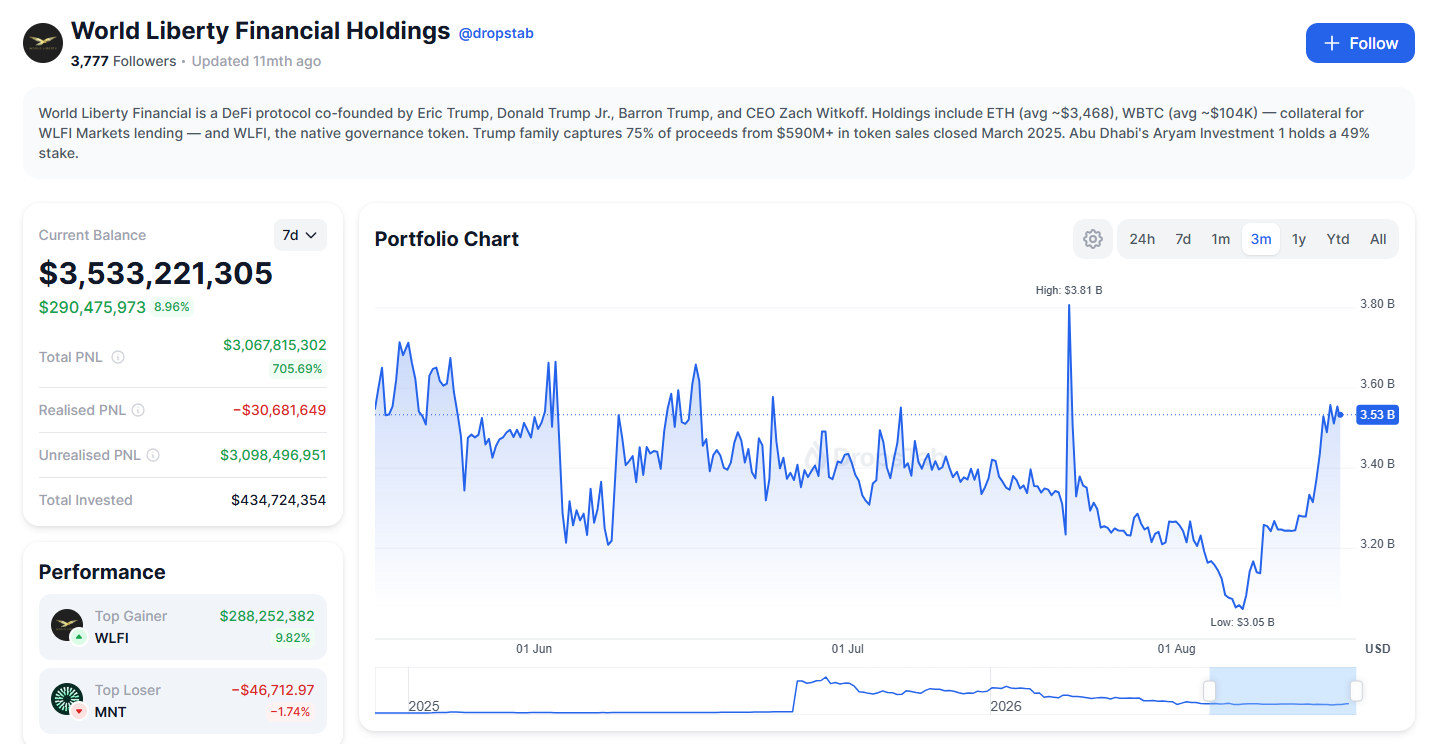The image size is (1437, 744).
Task: Click the Realised PNL info icon
Action: (138, 410)
